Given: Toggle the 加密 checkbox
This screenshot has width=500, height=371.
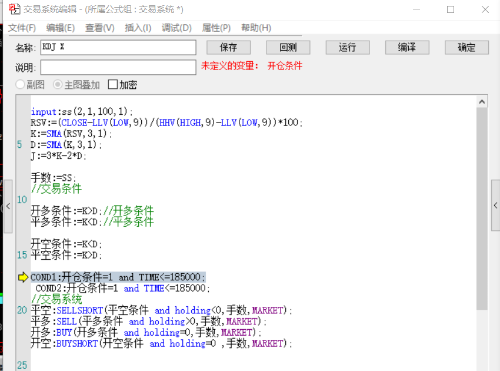Looking at the screenshot, I should pyautogui.click(x=113, y=84).
